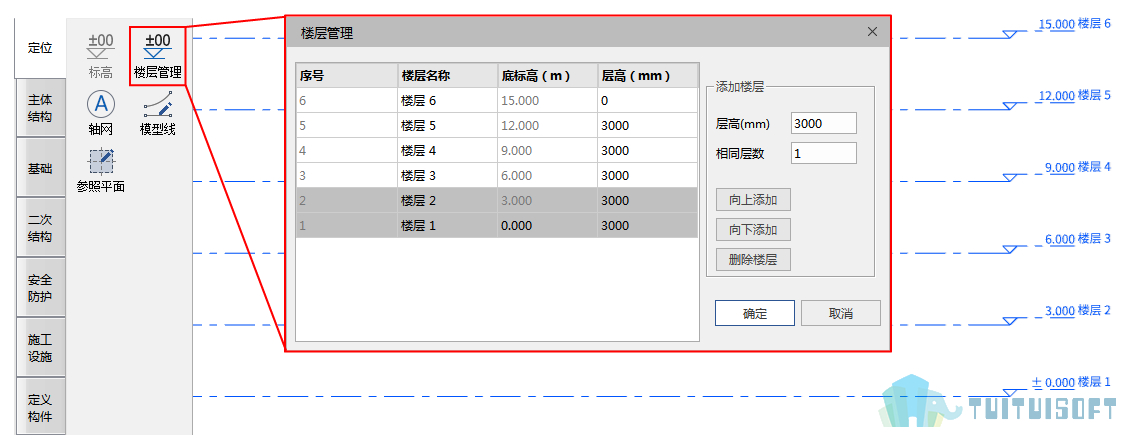Switch to the 定位 tab
Image resolution: width=1123 pixels, height=445 pixels.
(40, 49)
